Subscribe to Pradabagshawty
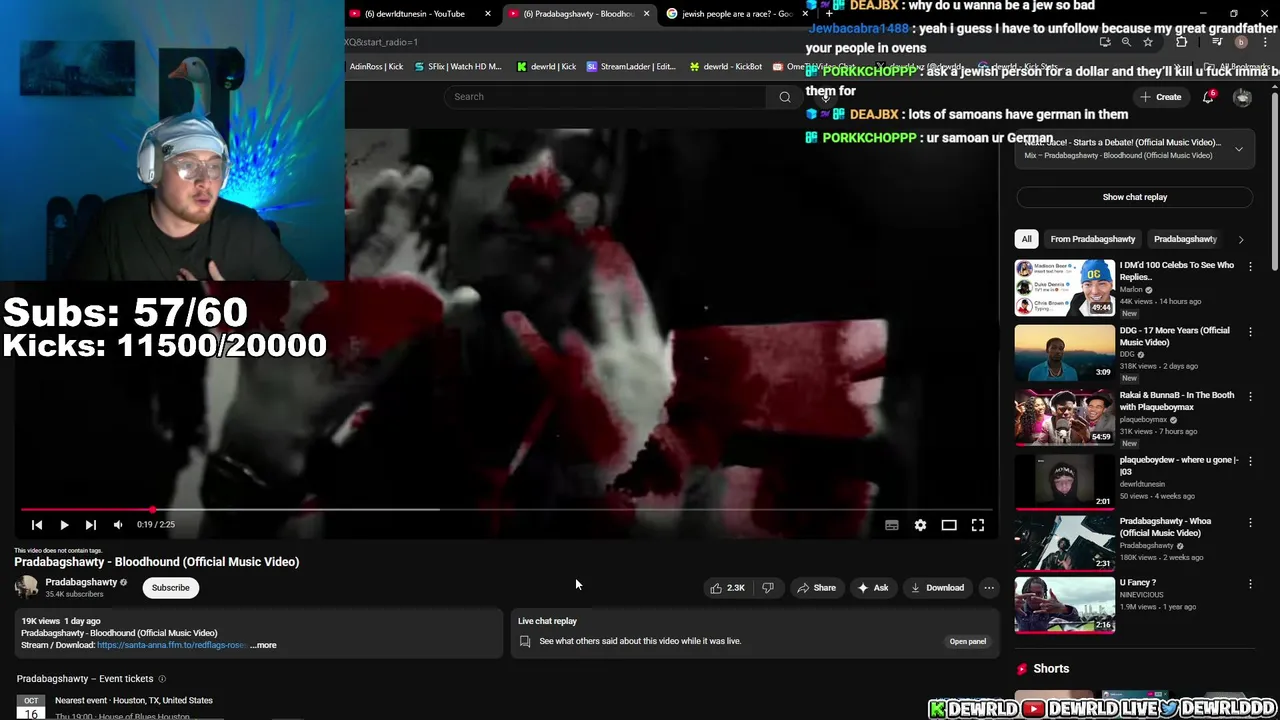The height and width of the screenshot is (720, 1280). (x=171, y=588)
